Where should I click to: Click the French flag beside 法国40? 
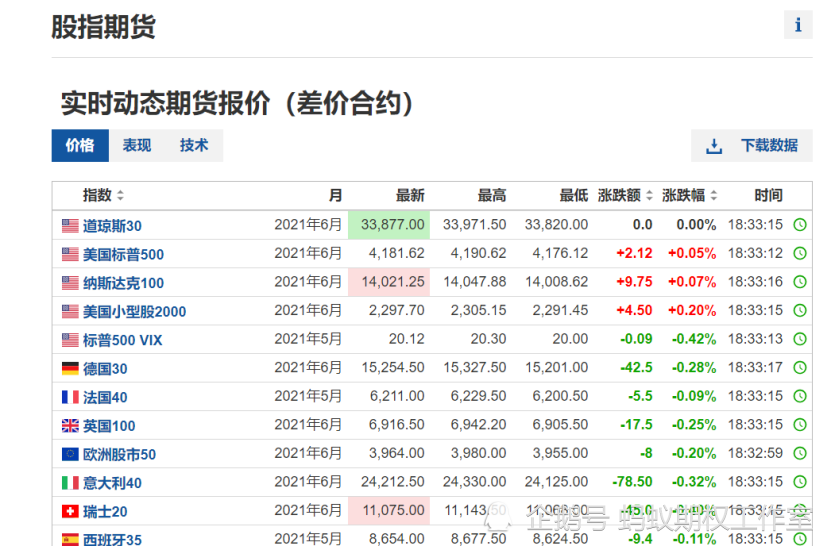(x=70, y=397)
